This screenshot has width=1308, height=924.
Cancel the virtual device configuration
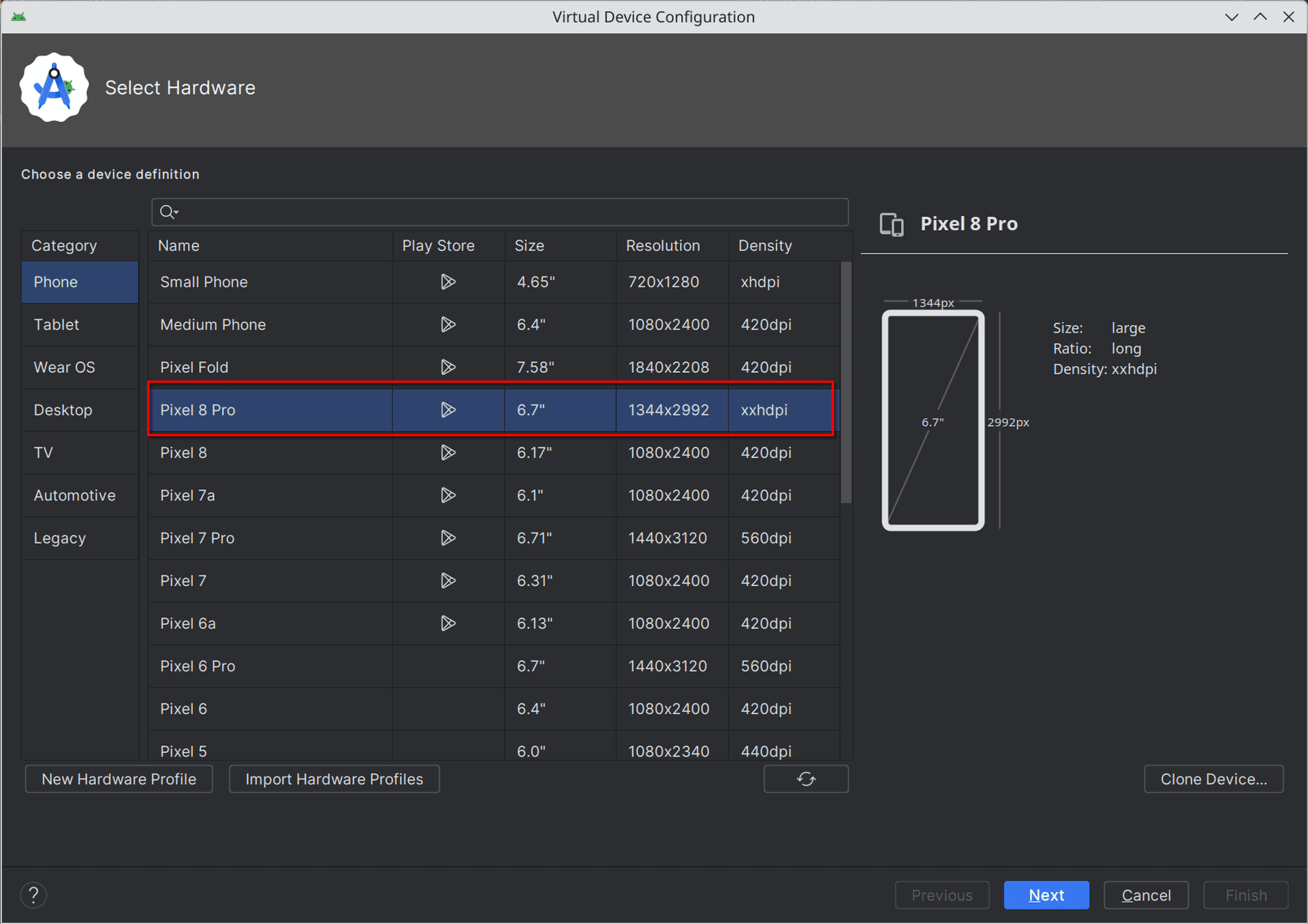pyautogui.click(x=1147, y=895)
